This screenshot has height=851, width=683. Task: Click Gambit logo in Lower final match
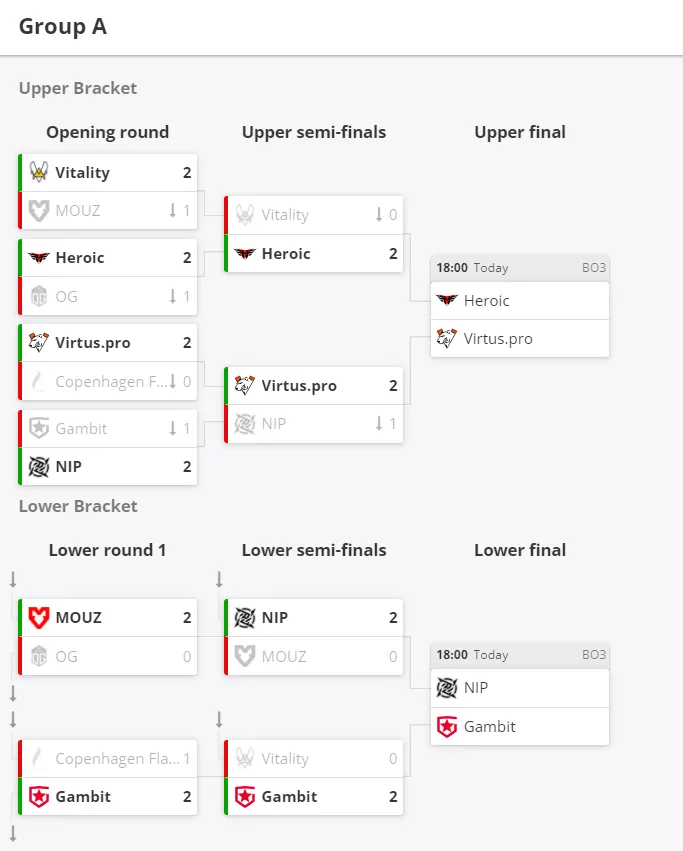tap(447, 726)
